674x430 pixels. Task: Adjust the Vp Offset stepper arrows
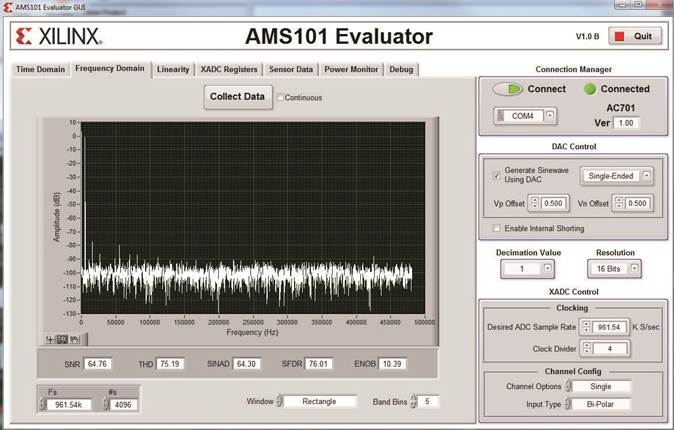(534, 203)
